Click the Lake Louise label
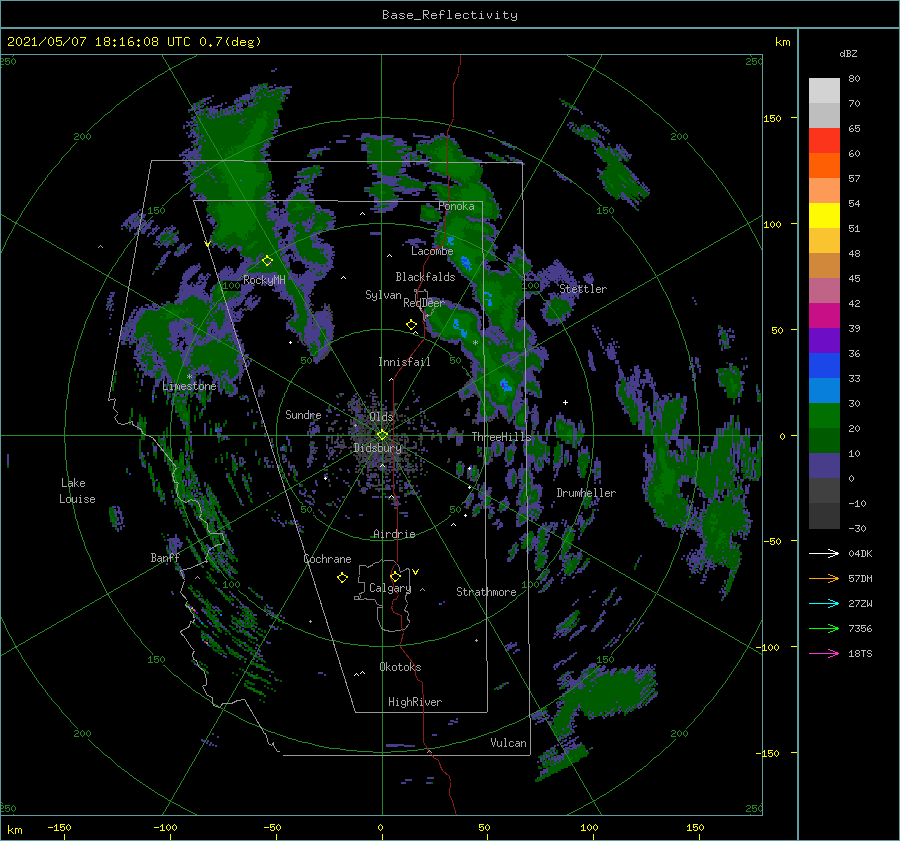 [77, 491]
